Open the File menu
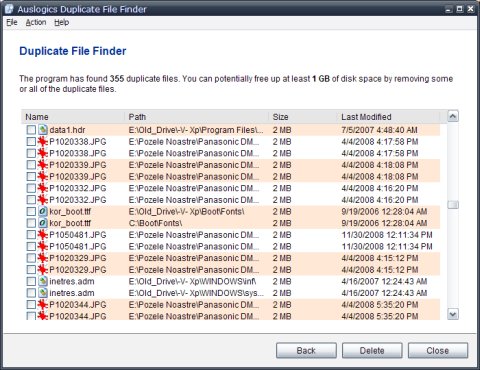Image resolution: width=480 pixels, height=370 pixels. (12, 22)
